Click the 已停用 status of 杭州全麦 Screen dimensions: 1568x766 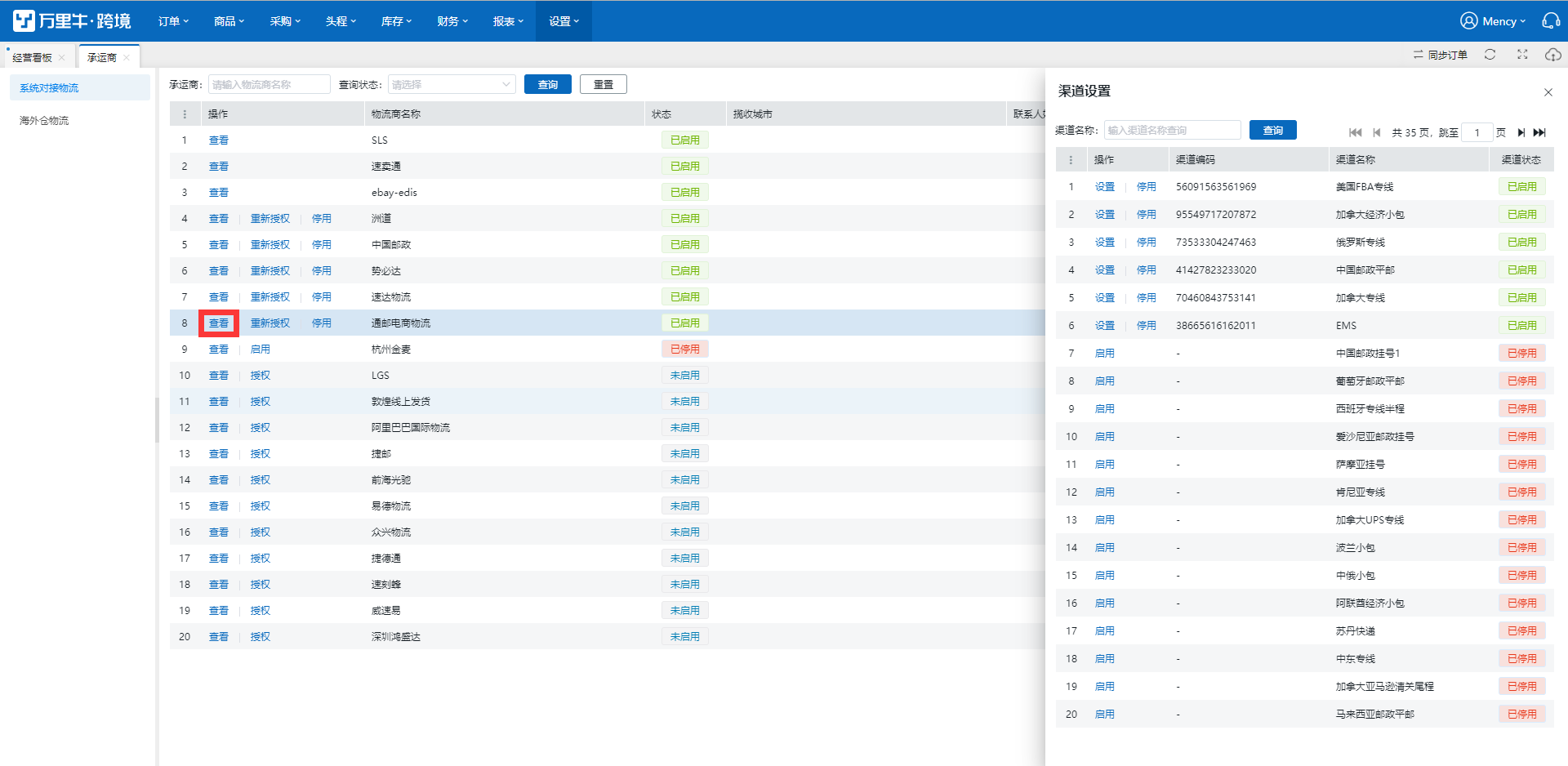685,350
